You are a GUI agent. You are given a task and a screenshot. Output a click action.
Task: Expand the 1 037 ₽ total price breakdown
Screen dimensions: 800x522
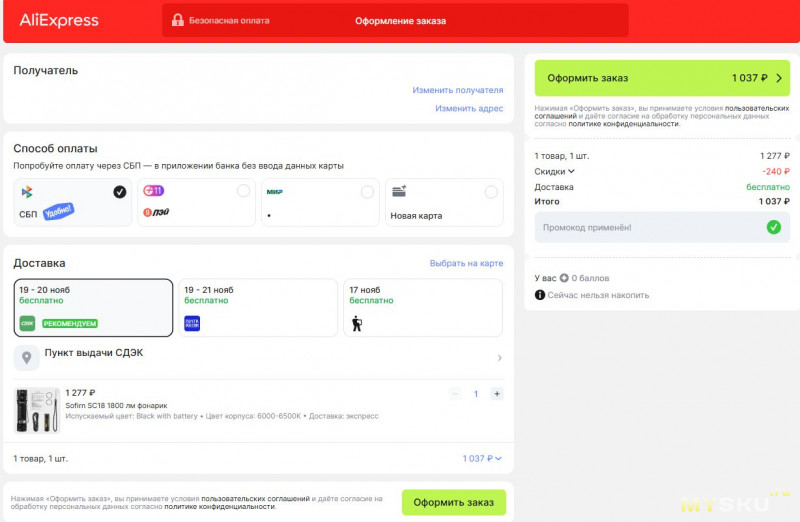pos(482,458)
